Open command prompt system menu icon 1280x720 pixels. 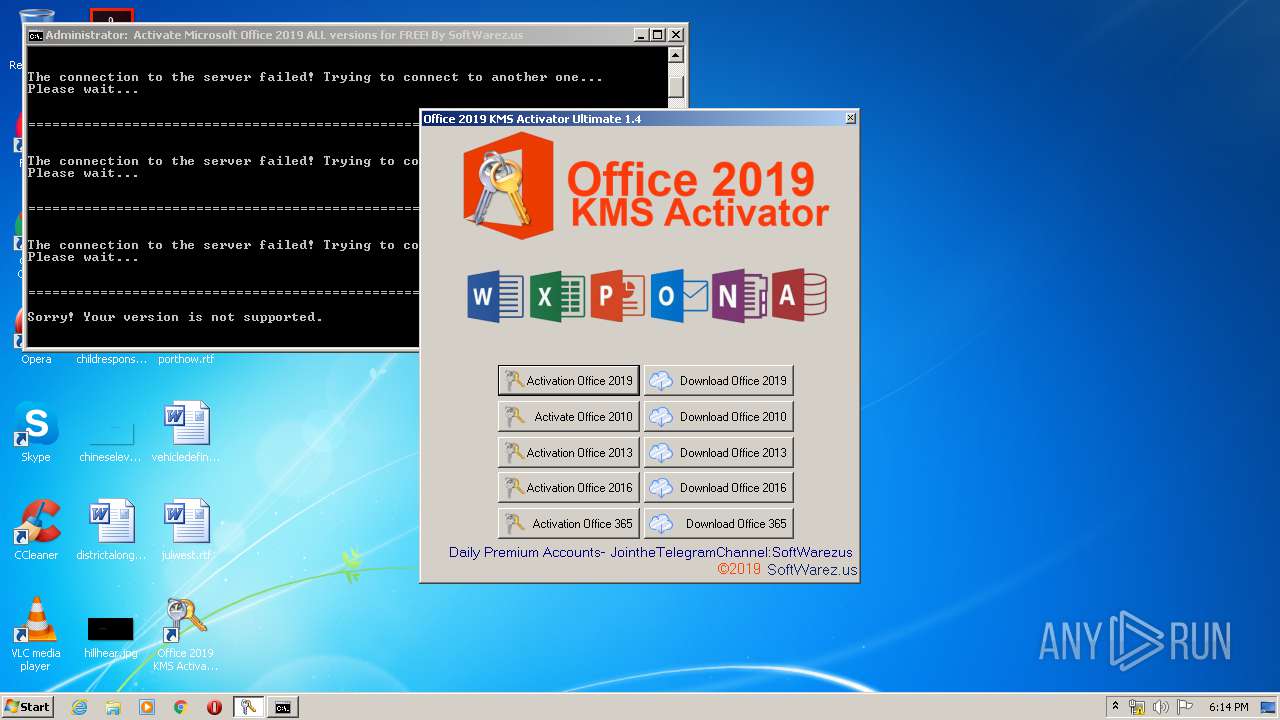35,35
